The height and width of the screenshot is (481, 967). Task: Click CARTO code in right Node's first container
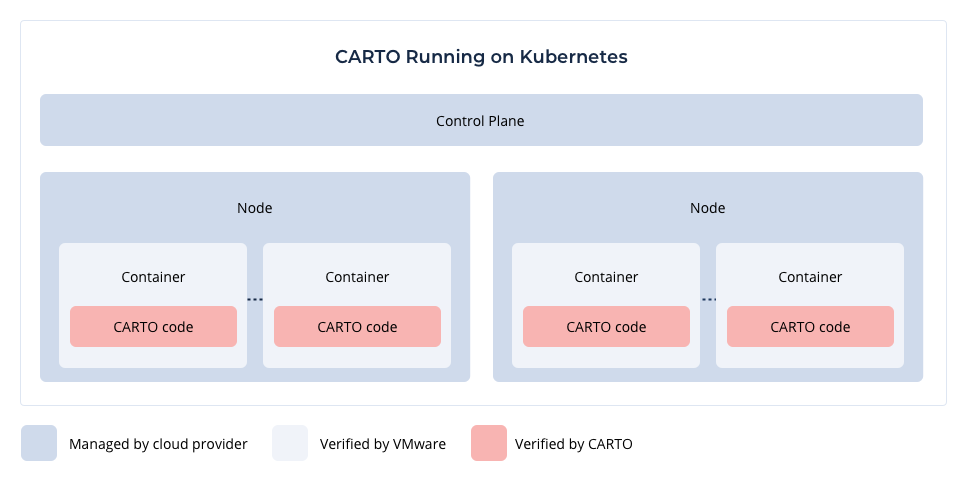pos(606,327)
